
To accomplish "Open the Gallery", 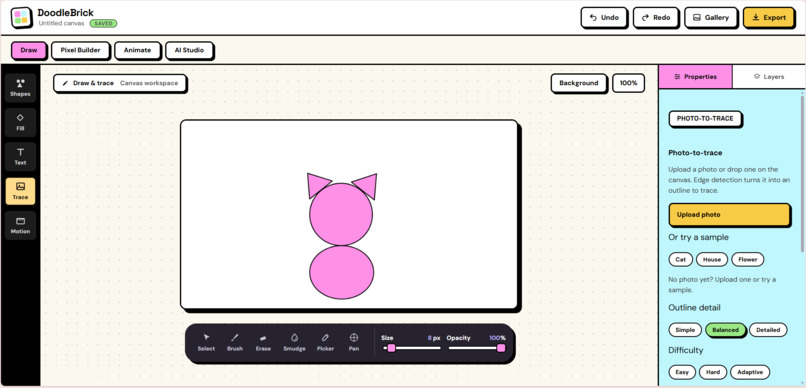I will [711, 17].
